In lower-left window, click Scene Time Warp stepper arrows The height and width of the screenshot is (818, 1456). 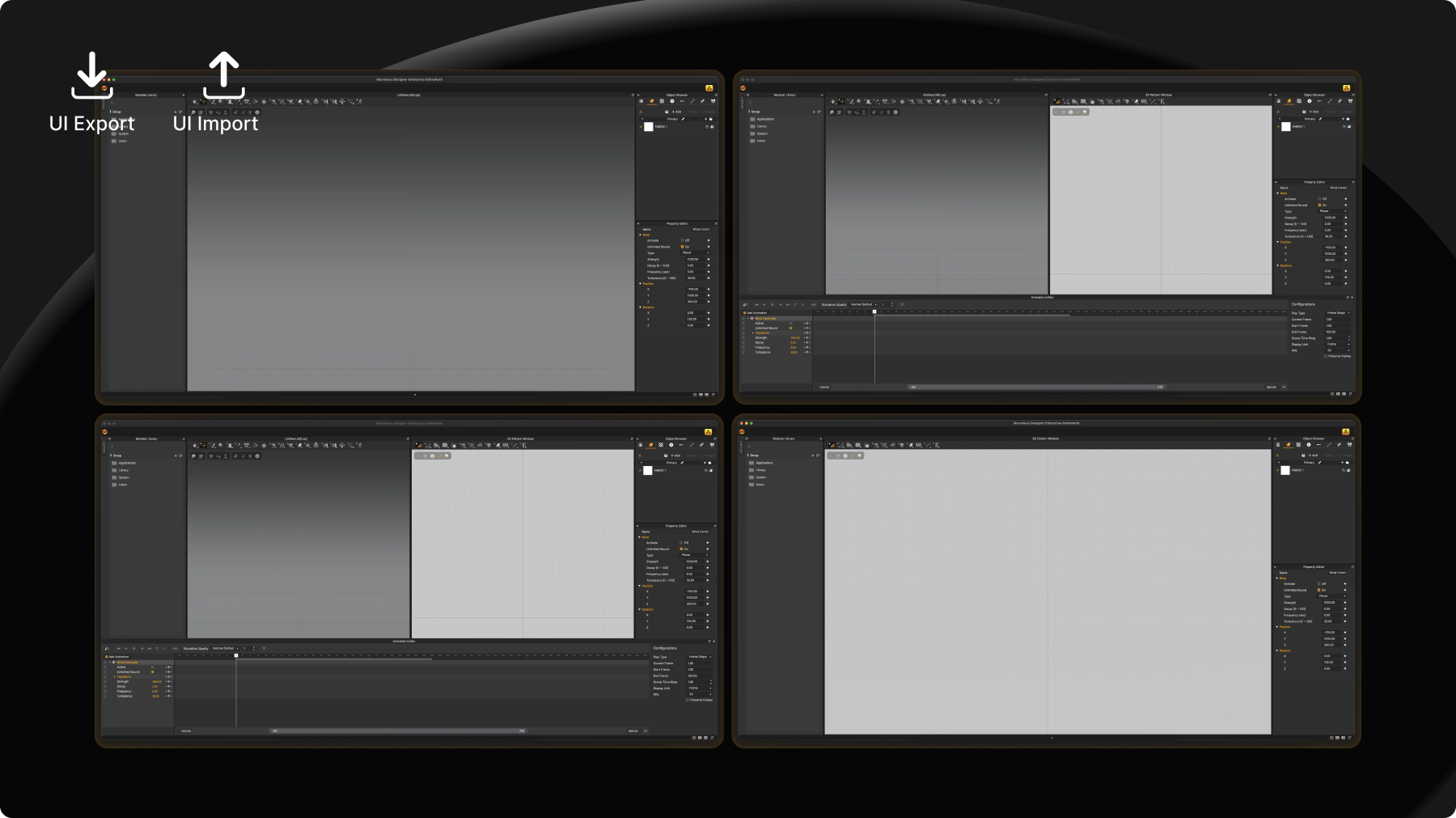click(x=711, y=682)
